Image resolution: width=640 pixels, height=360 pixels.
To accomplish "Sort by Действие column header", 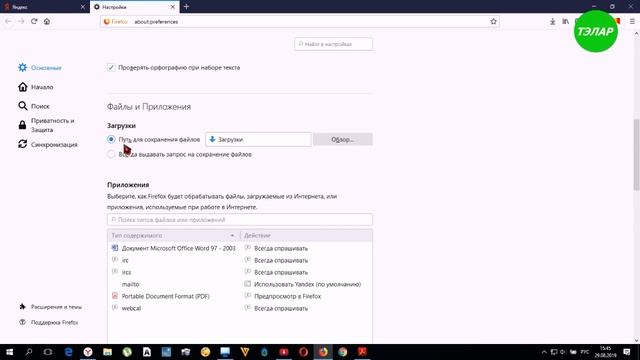I will tap(306, 236).
